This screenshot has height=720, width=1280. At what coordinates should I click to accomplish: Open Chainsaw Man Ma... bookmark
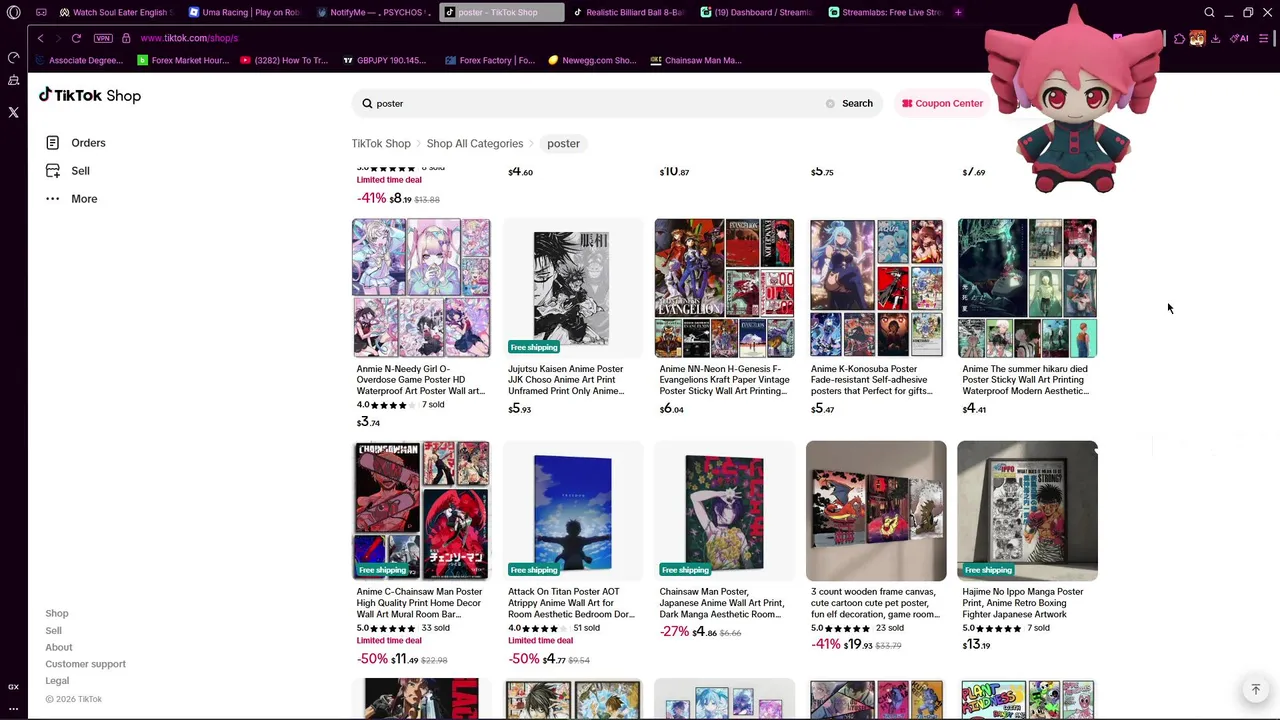pos(696,60)
